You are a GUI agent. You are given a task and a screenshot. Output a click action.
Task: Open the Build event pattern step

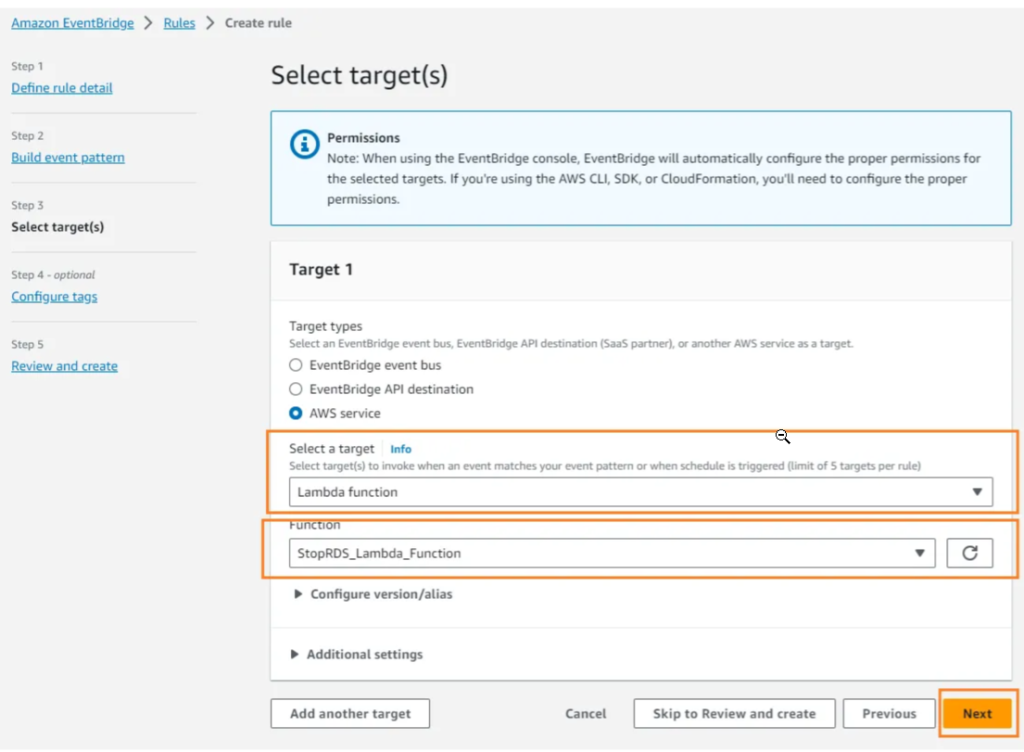tap(67, 157)
